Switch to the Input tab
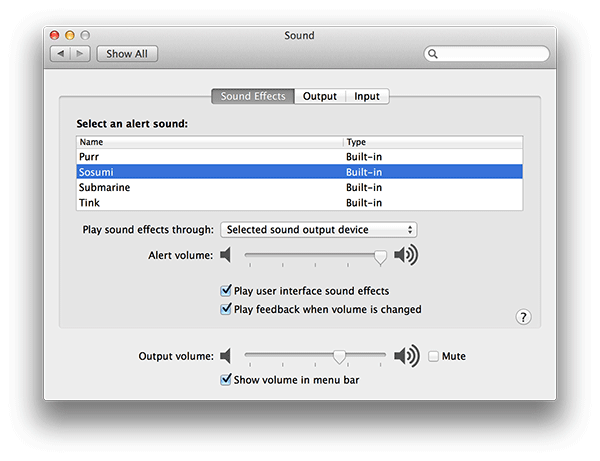This screenshot has height=461, width=600. coord(367,97)
